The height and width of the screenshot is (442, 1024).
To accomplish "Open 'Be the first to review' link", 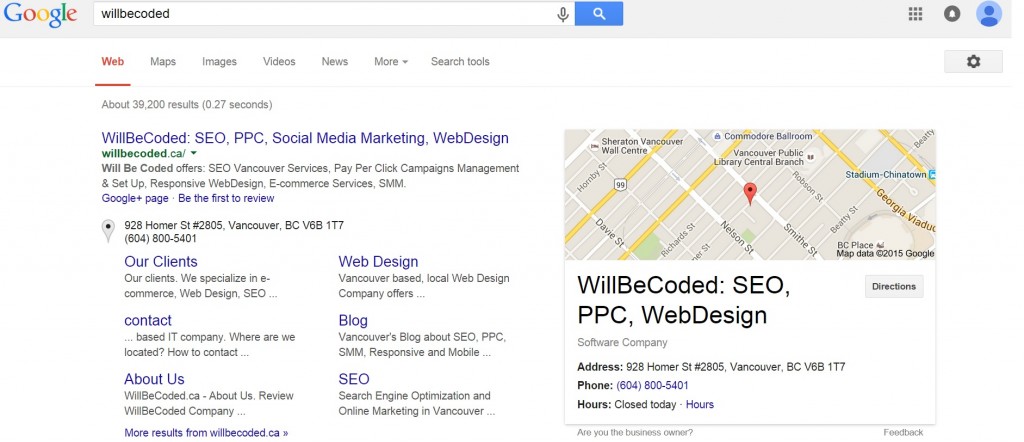I will click(x=226, y=198).
